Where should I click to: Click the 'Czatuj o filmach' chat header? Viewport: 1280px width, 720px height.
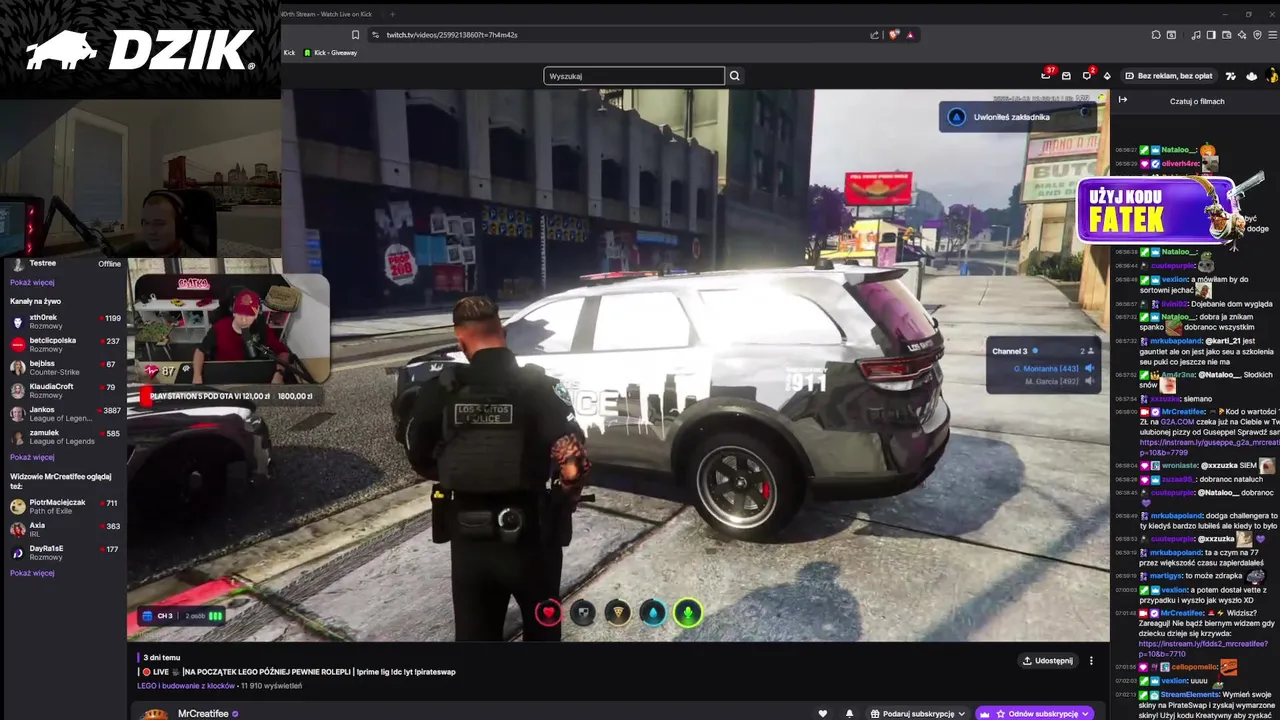coord(1197,101)
